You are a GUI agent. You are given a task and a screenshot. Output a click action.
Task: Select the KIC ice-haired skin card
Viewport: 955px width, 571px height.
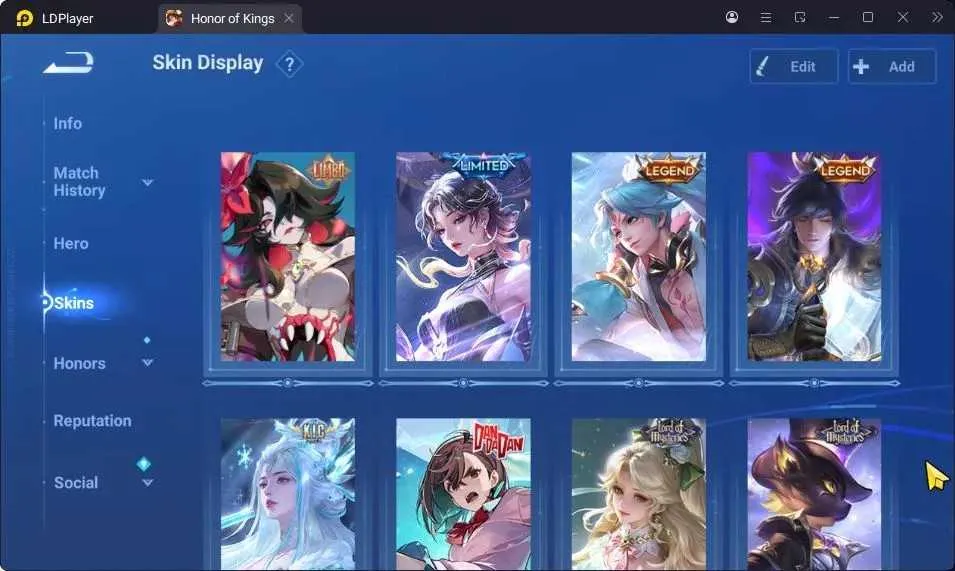pyautogui.click(x=287, y=494)
